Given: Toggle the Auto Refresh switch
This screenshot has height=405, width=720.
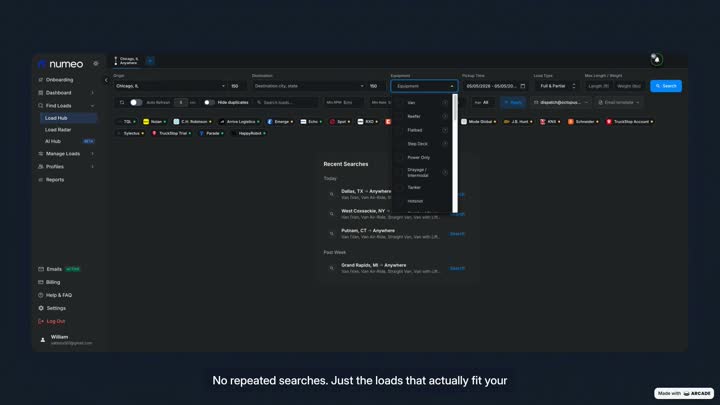Looking at the screenshot, I should click(x=136, y=102).
